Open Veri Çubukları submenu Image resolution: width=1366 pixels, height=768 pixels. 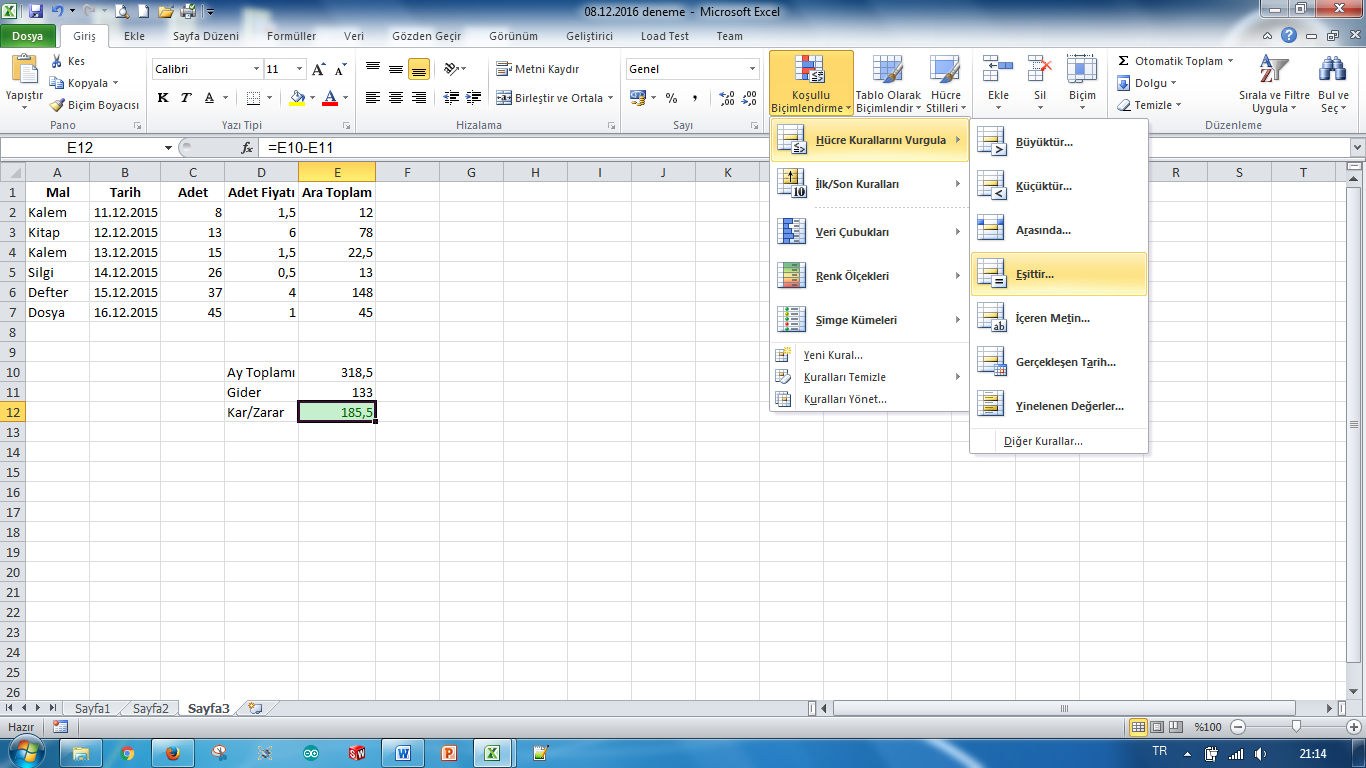point(869,232)
